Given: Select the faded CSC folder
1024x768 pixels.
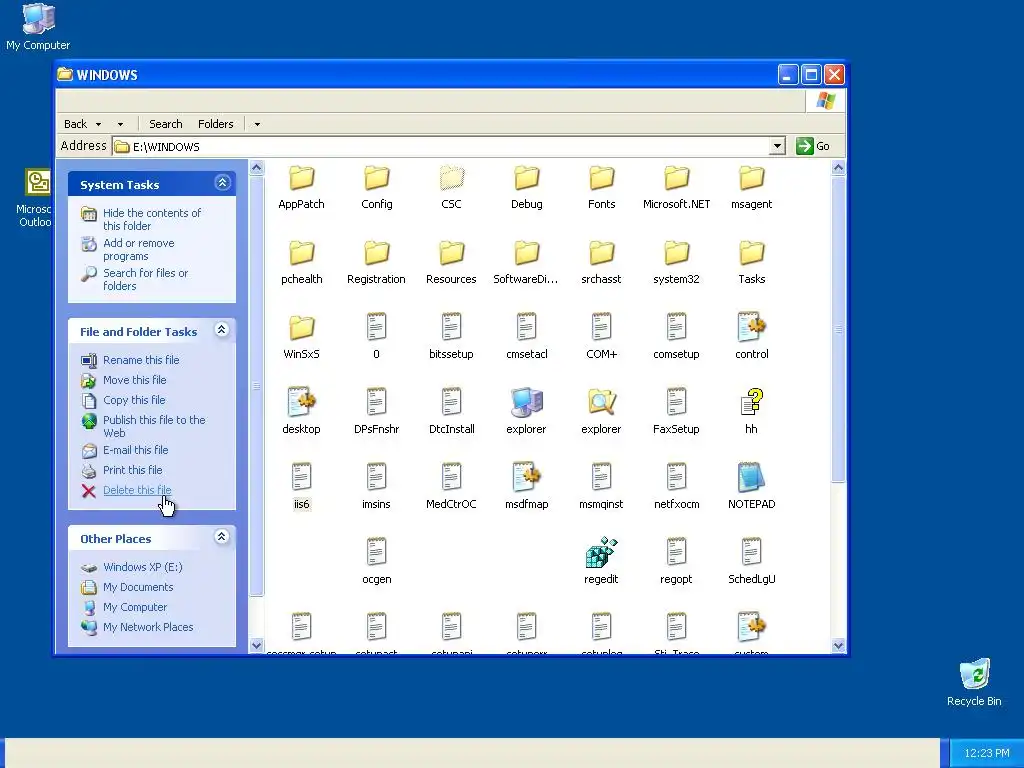Looking at the screenshot, I should 451,187.
